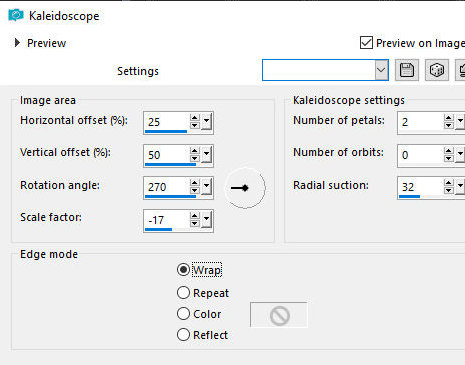Open Radial suction dropdown arrow
Image resolution: width=465 pixels, height=365 pixels.
pyautogui.click(x=460, y=187)
